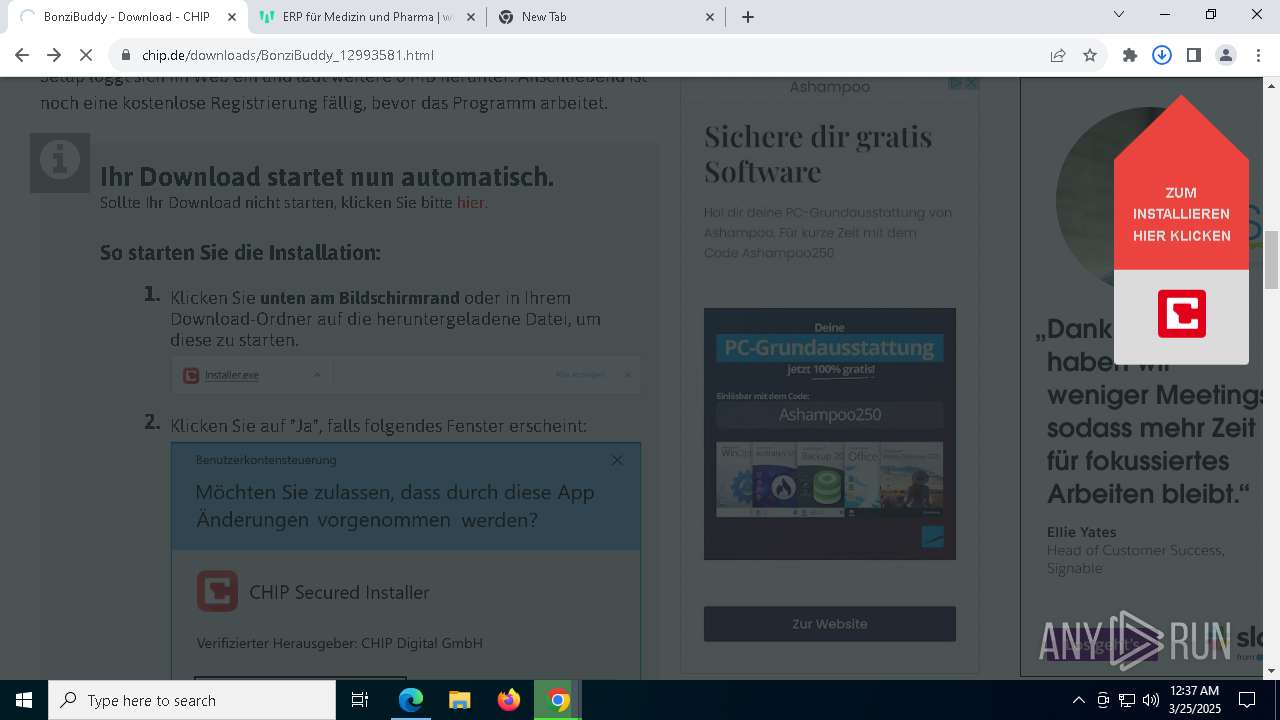The image size is (1280, 720).
Task: Click the page vertical scrollbar thumb
Action: 1272,259
